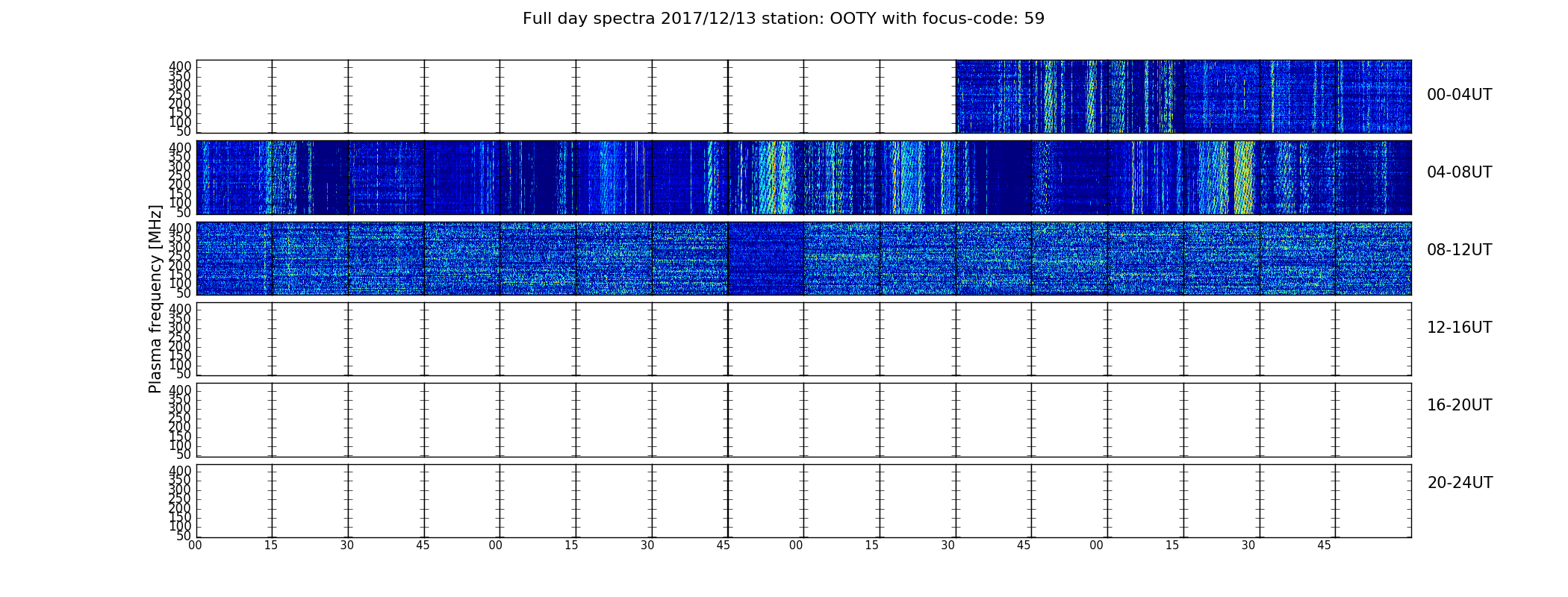Click inside the empty 20-24UT plot panel
This screenshot has width=1568, height=597.
tap(803, 501)
